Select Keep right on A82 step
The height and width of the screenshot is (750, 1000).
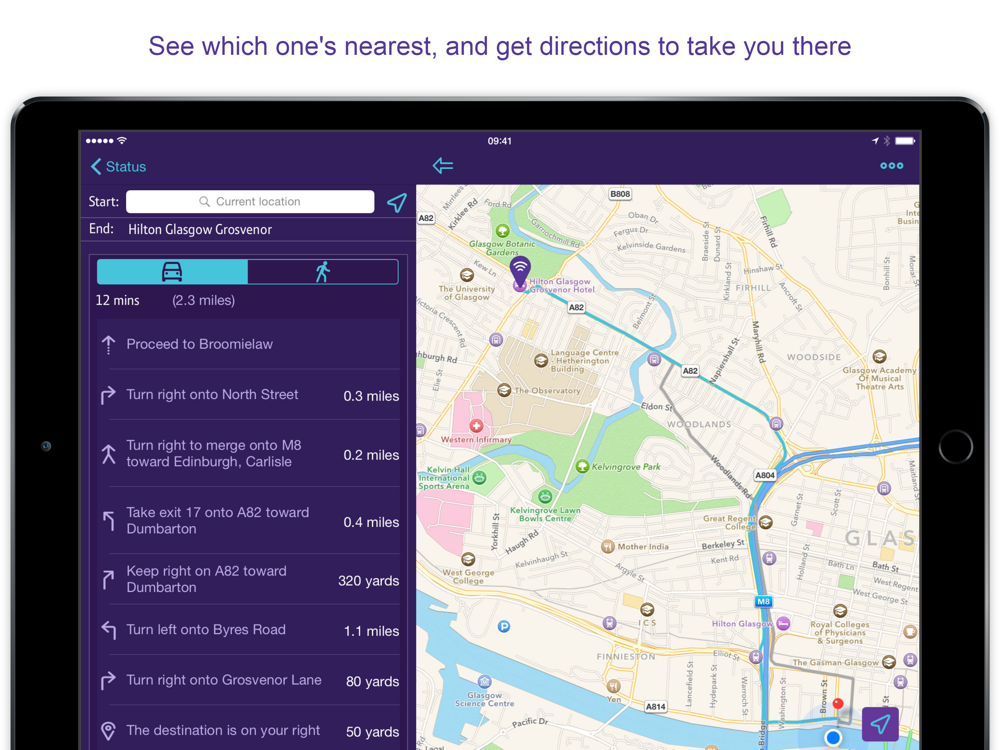tap(249, 579)
